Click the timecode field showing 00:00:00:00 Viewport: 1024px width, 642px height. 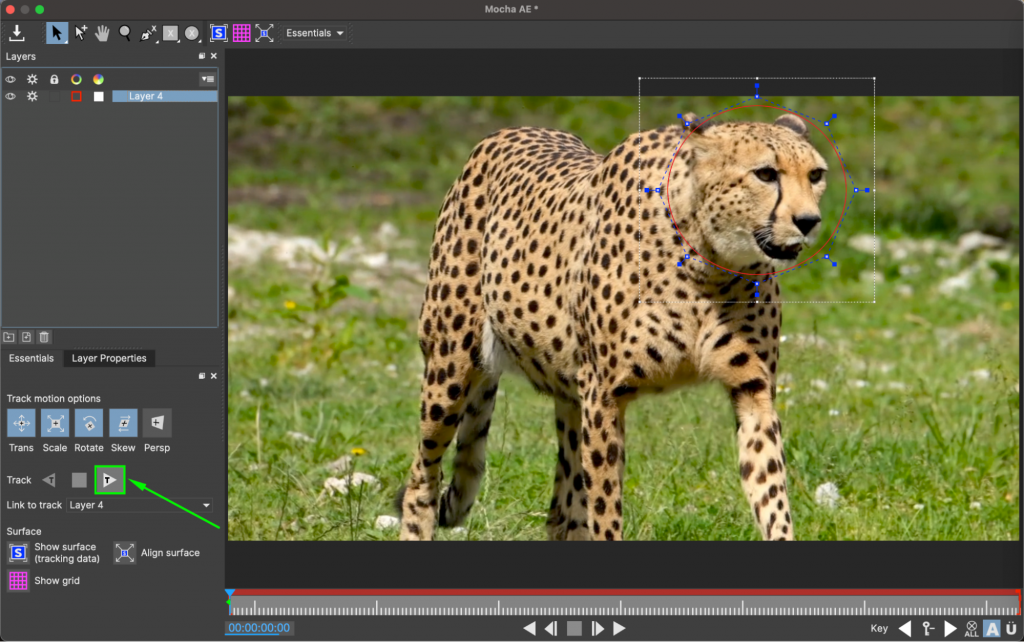click(258, 630)
